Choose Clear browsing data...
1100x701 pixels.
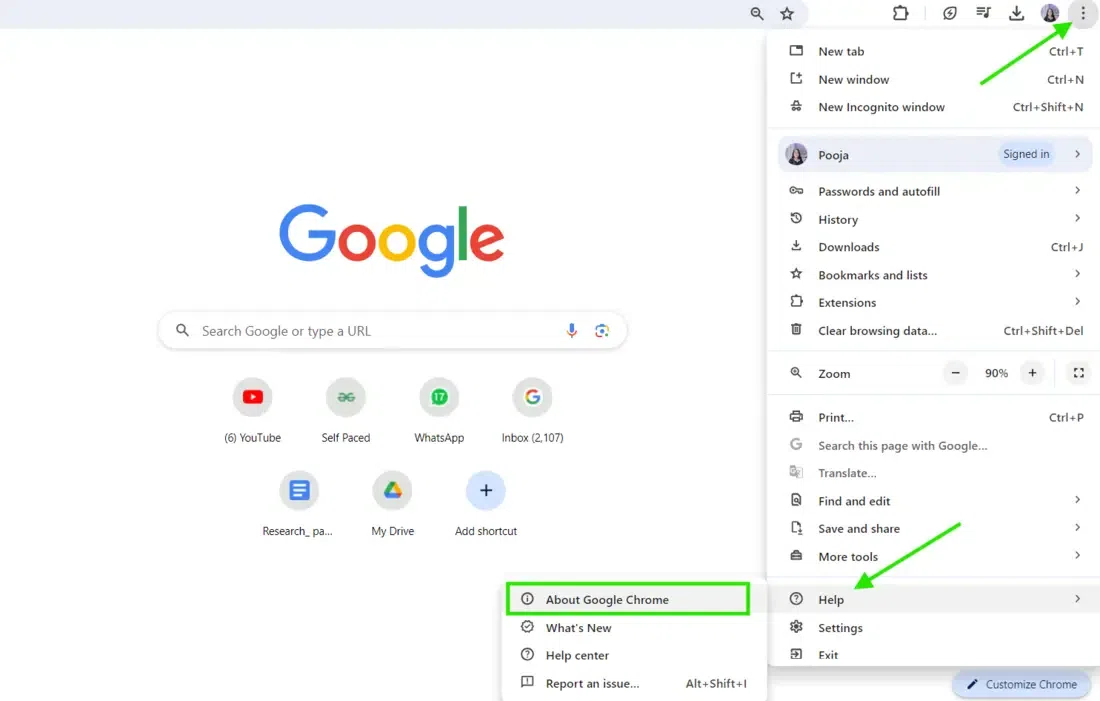tap(936, 331)
